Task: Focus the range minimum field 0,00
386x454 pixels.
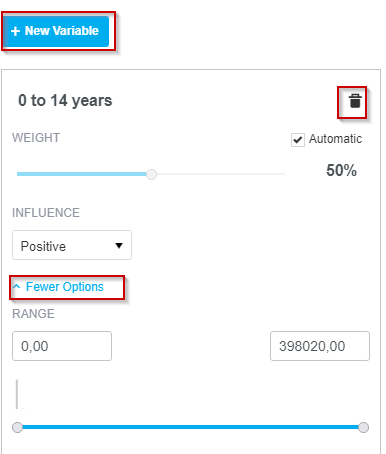Action: point(62,346)
